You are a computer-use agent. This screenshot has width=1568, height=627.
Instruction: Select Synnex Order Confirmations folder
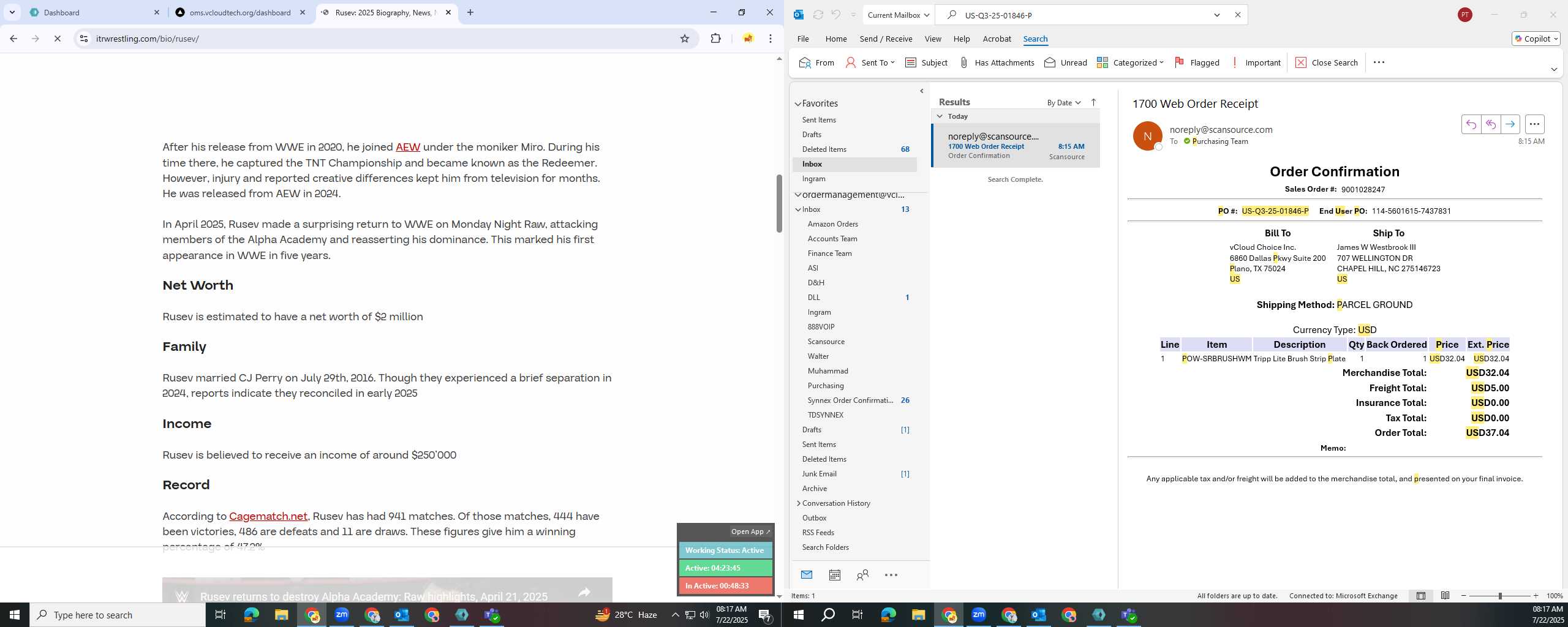pyautogui.click(x=850, y=400)
